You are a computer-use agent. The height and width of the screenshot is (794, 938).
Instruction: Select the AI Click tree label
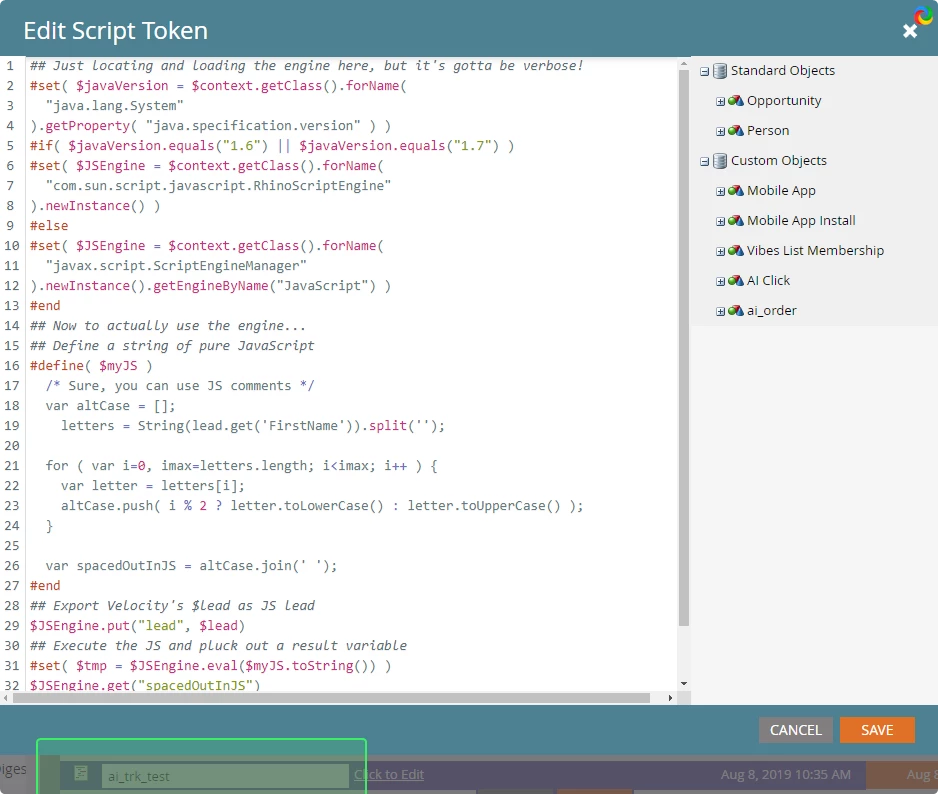[768, 280]
